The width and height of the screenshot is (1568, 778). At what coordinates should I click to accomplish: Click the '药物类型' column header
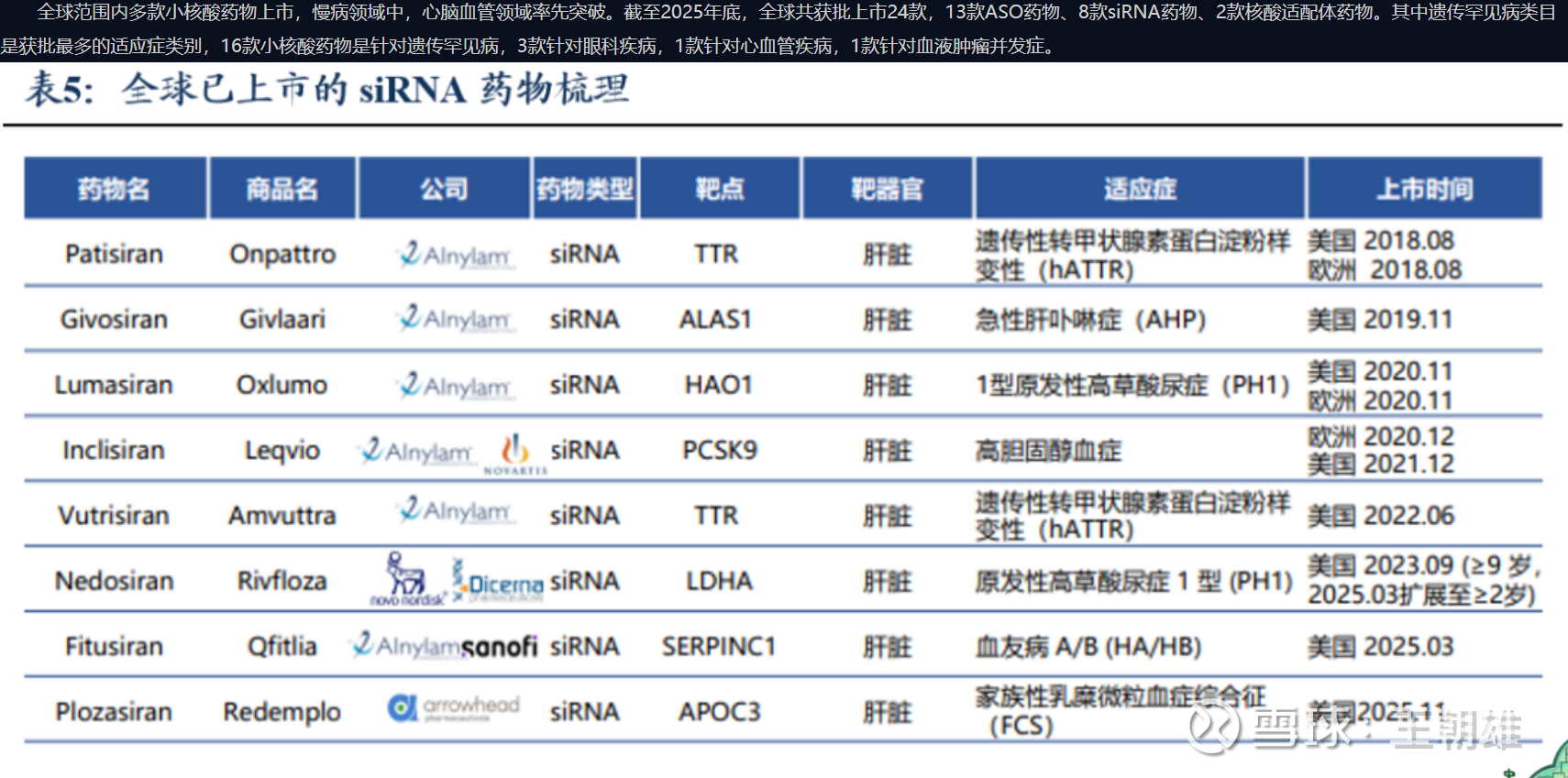[x=585, y=189]
